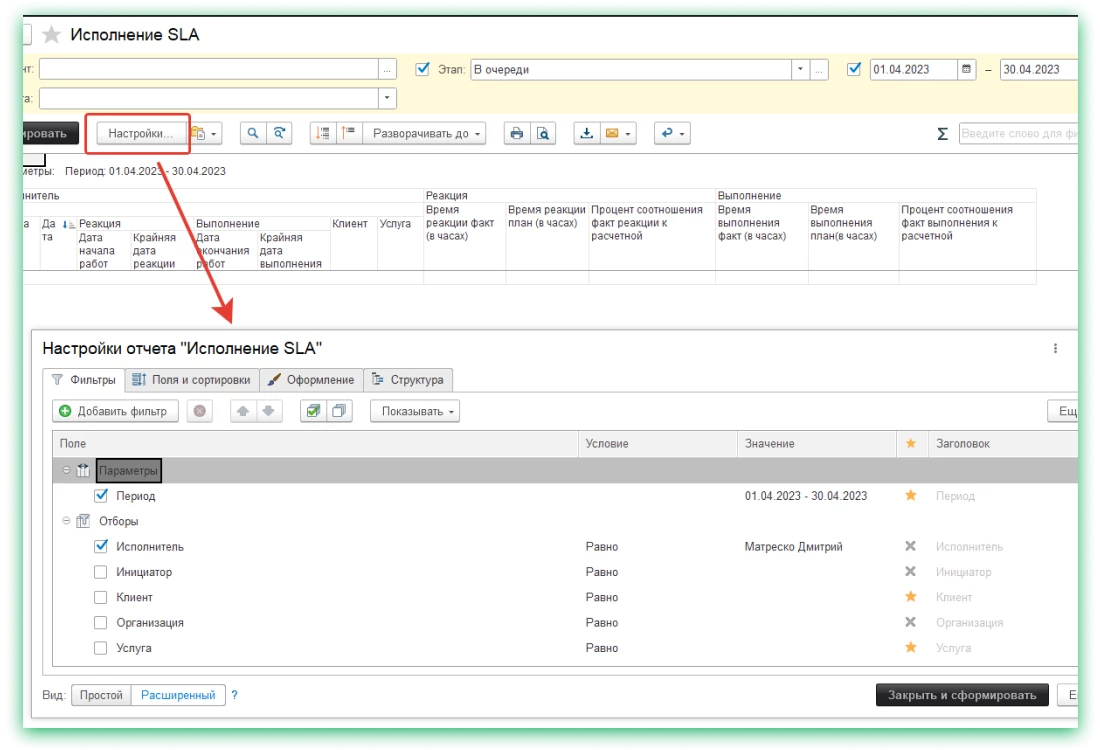Click the check all filters icon
1100x750 pixels.
click(313, 411)
